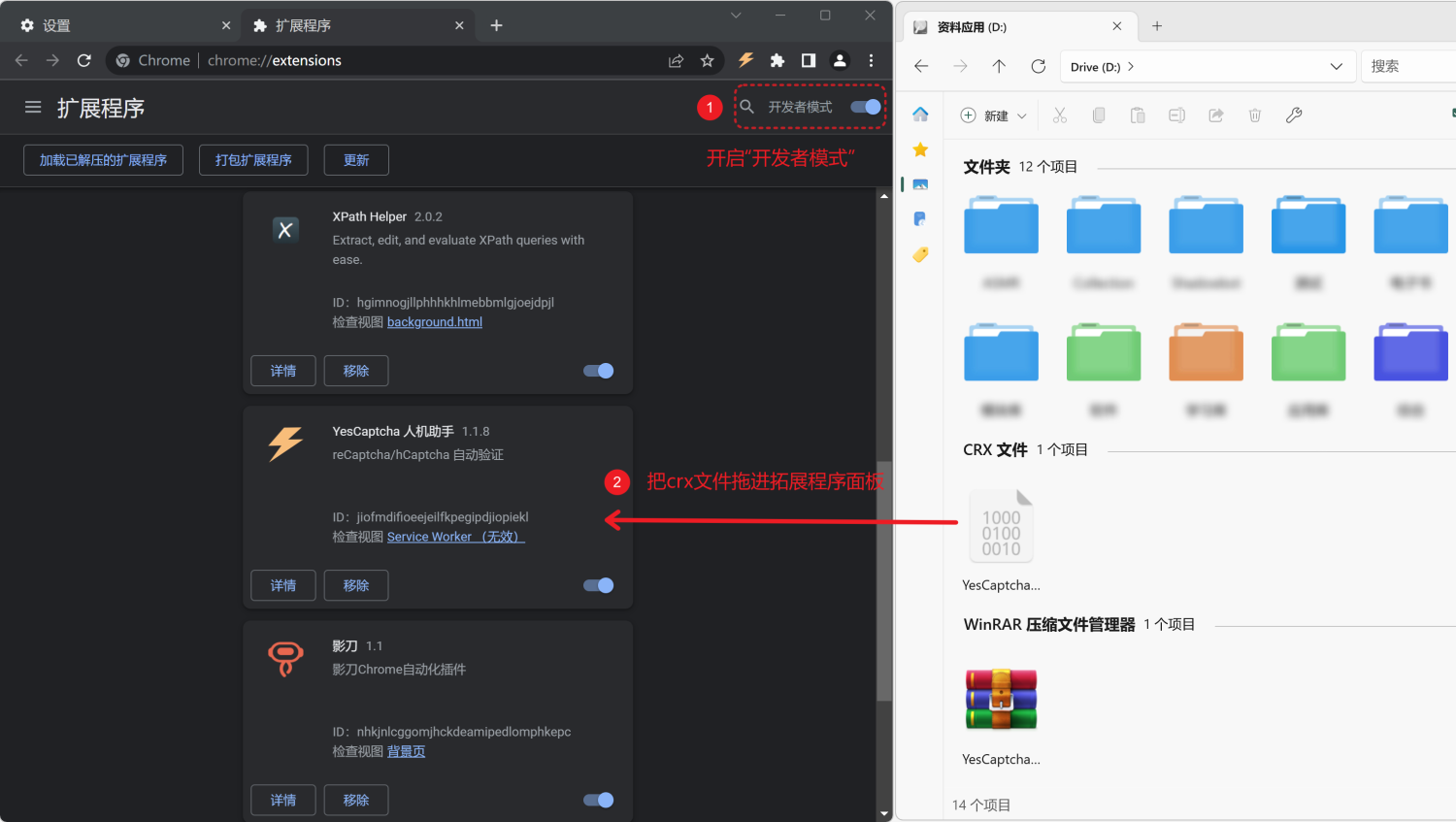Click the Share icon in the file manager toolbar
The image size is (1456, 822).
(1216, 115)
